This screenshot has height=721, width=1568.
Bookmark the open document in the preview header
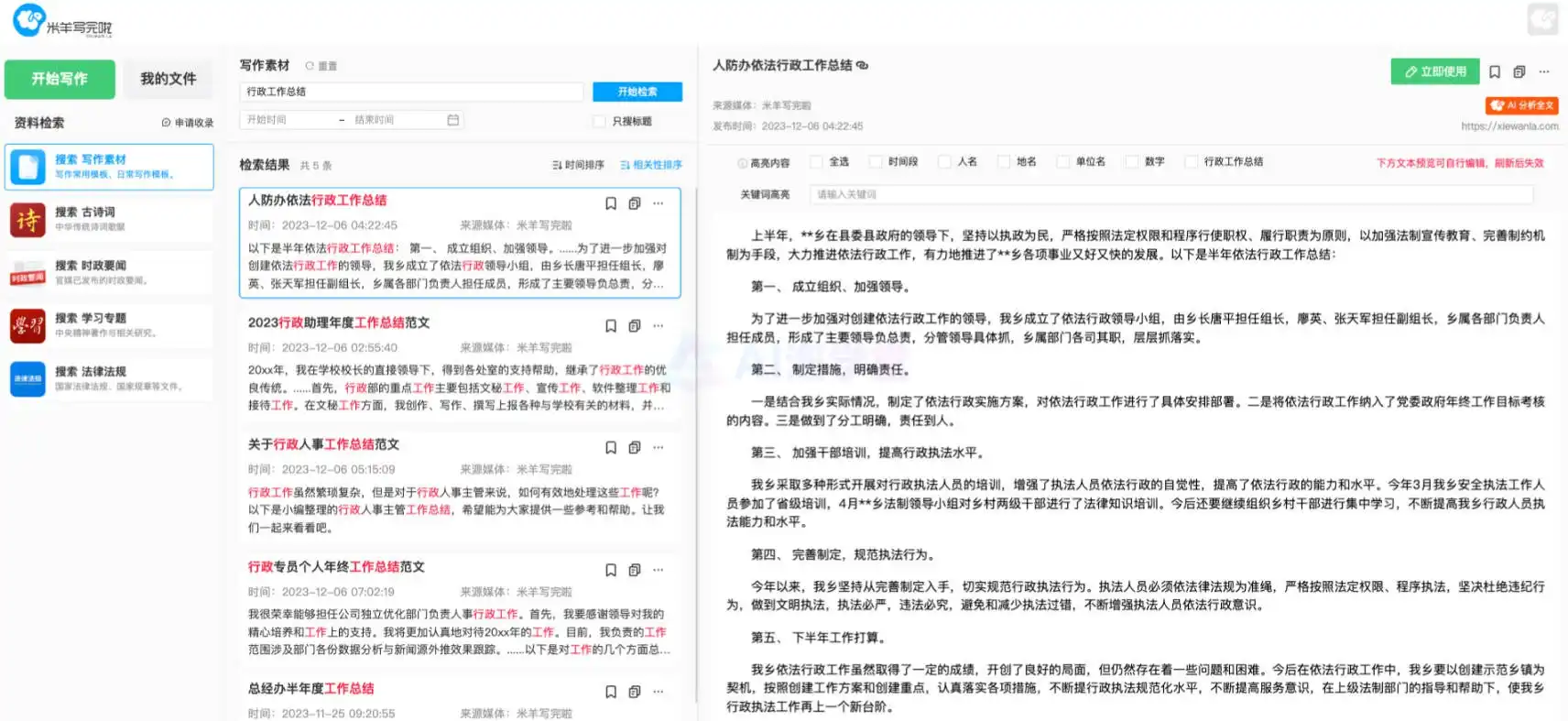coord(1495,71)
